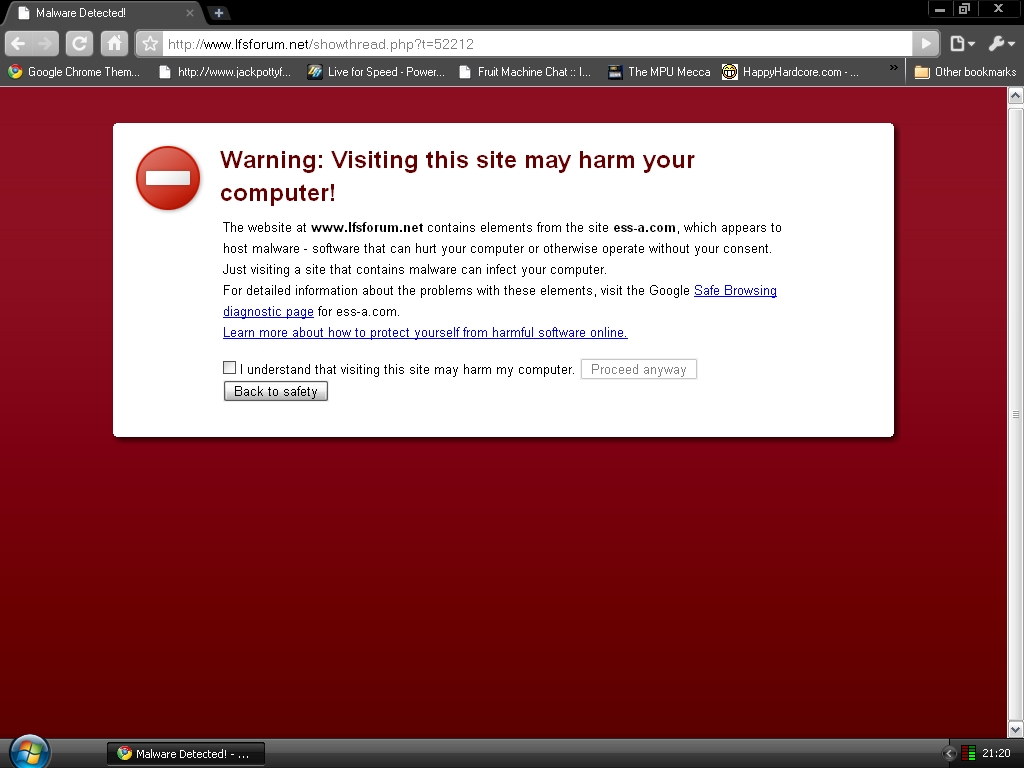Click the address bar URL field

coord(536,44)
